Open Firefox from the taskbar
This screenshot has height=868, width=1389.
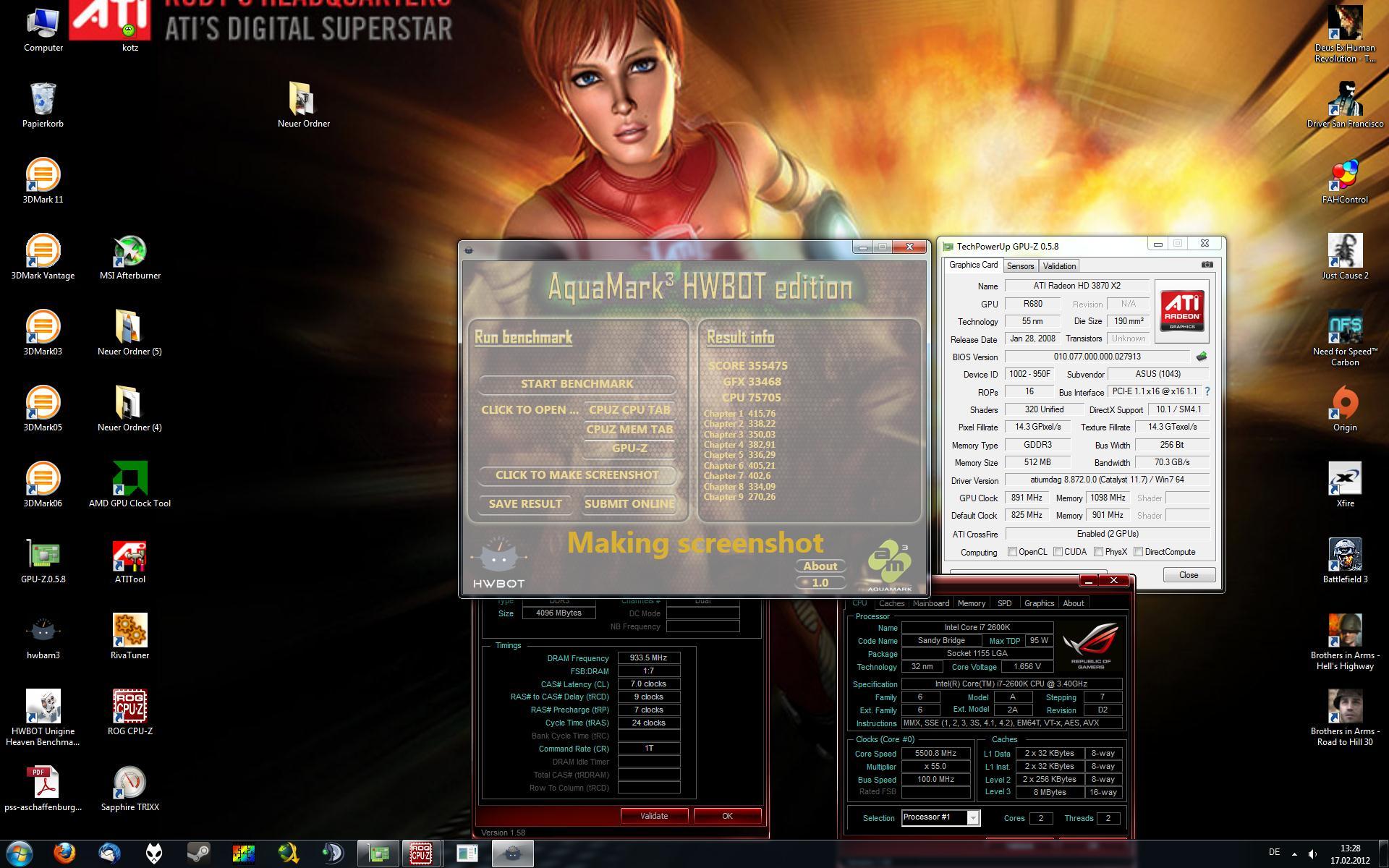64,854
